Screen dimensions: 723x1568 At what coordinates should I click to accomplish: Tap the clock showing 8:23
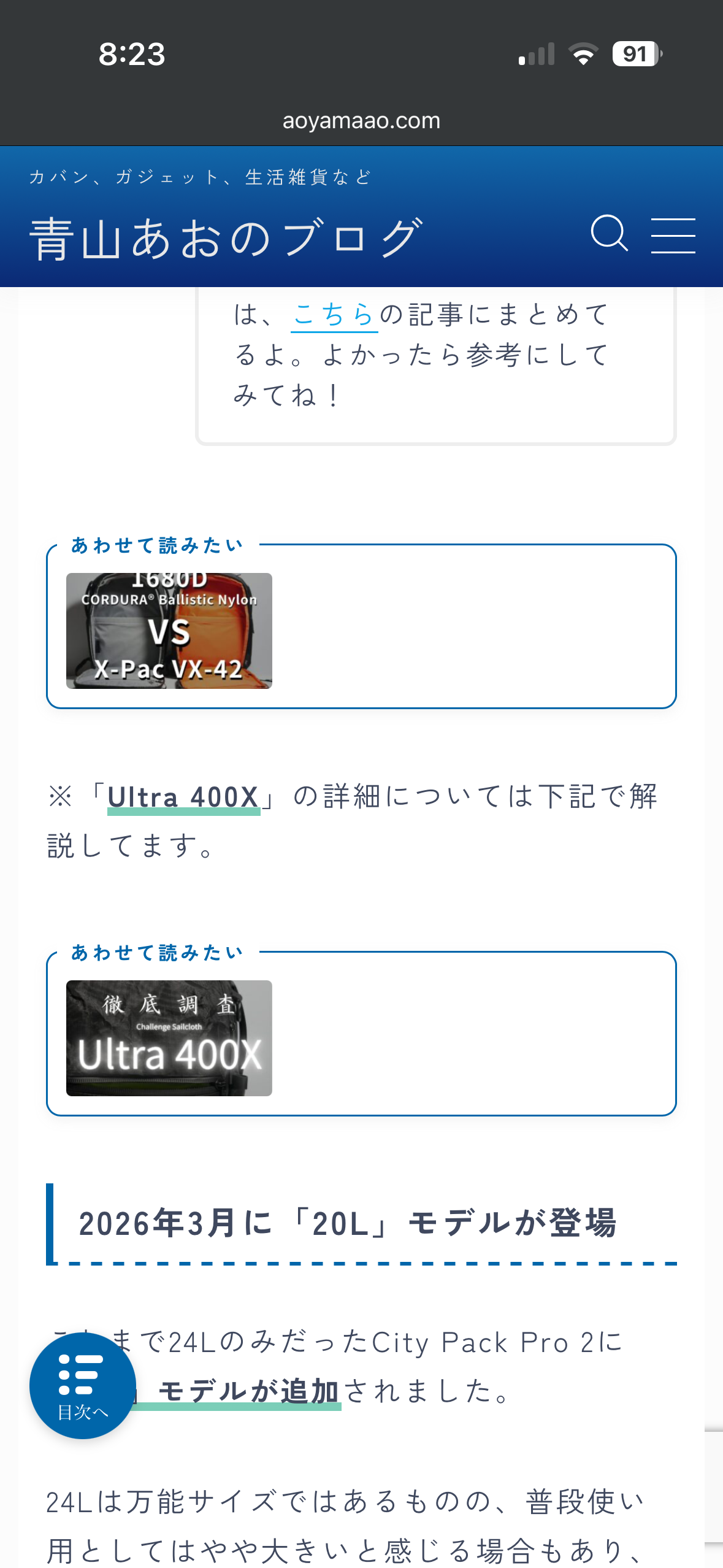point(132,54)
